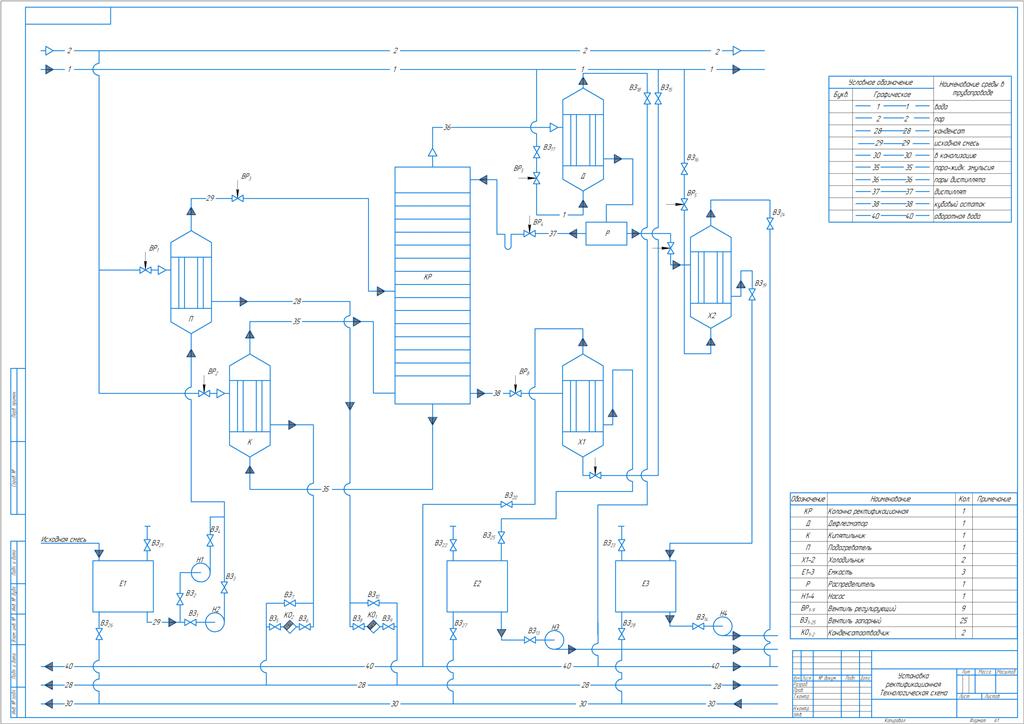This screenshot has height=724, width=1024.
Task: Click valve ВЗ1 before pump Н2
Action: pos(191,623)
